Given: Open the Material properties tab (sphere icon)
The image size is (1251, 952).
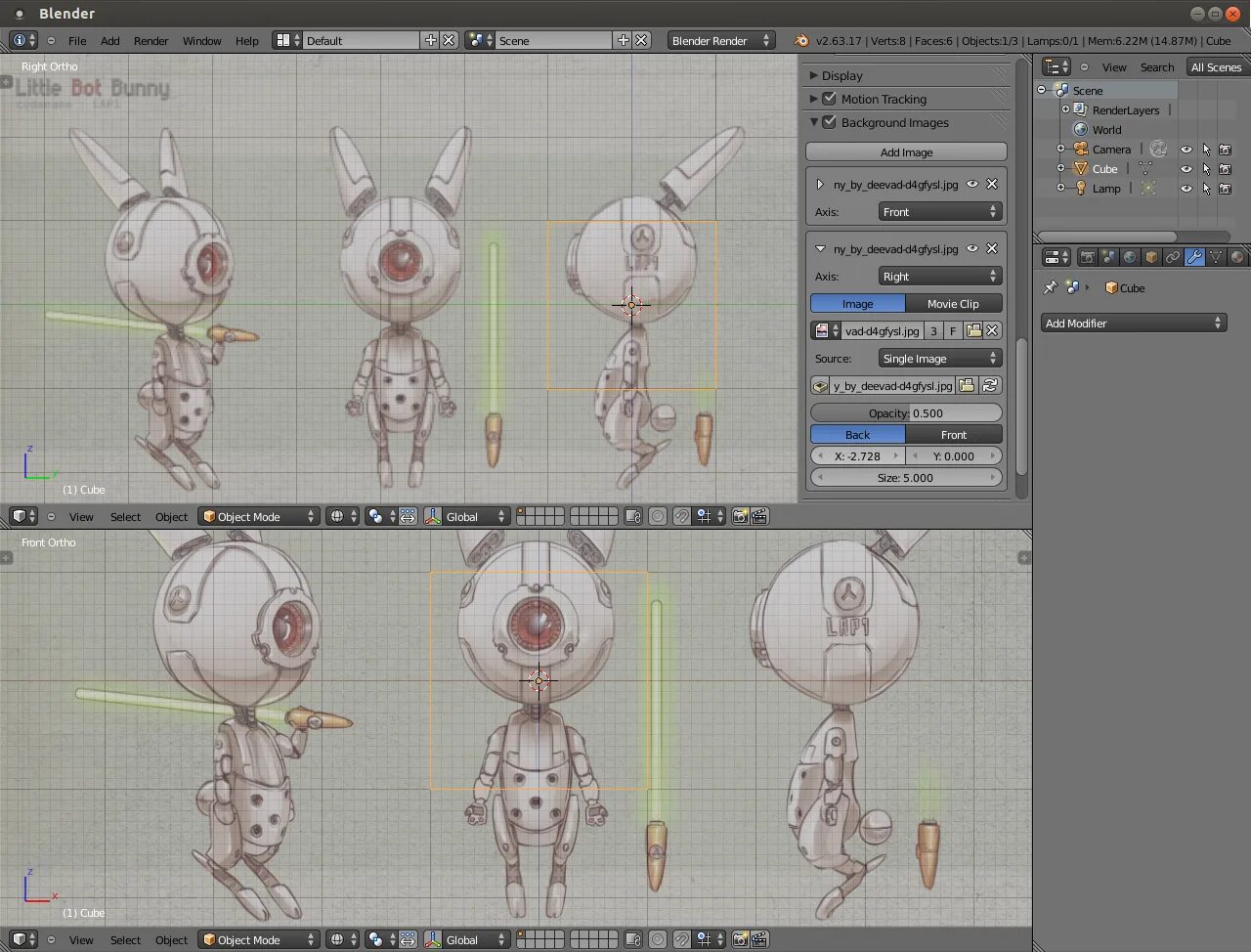Looking at the screenshot, I should click(x=1237, y=257).
